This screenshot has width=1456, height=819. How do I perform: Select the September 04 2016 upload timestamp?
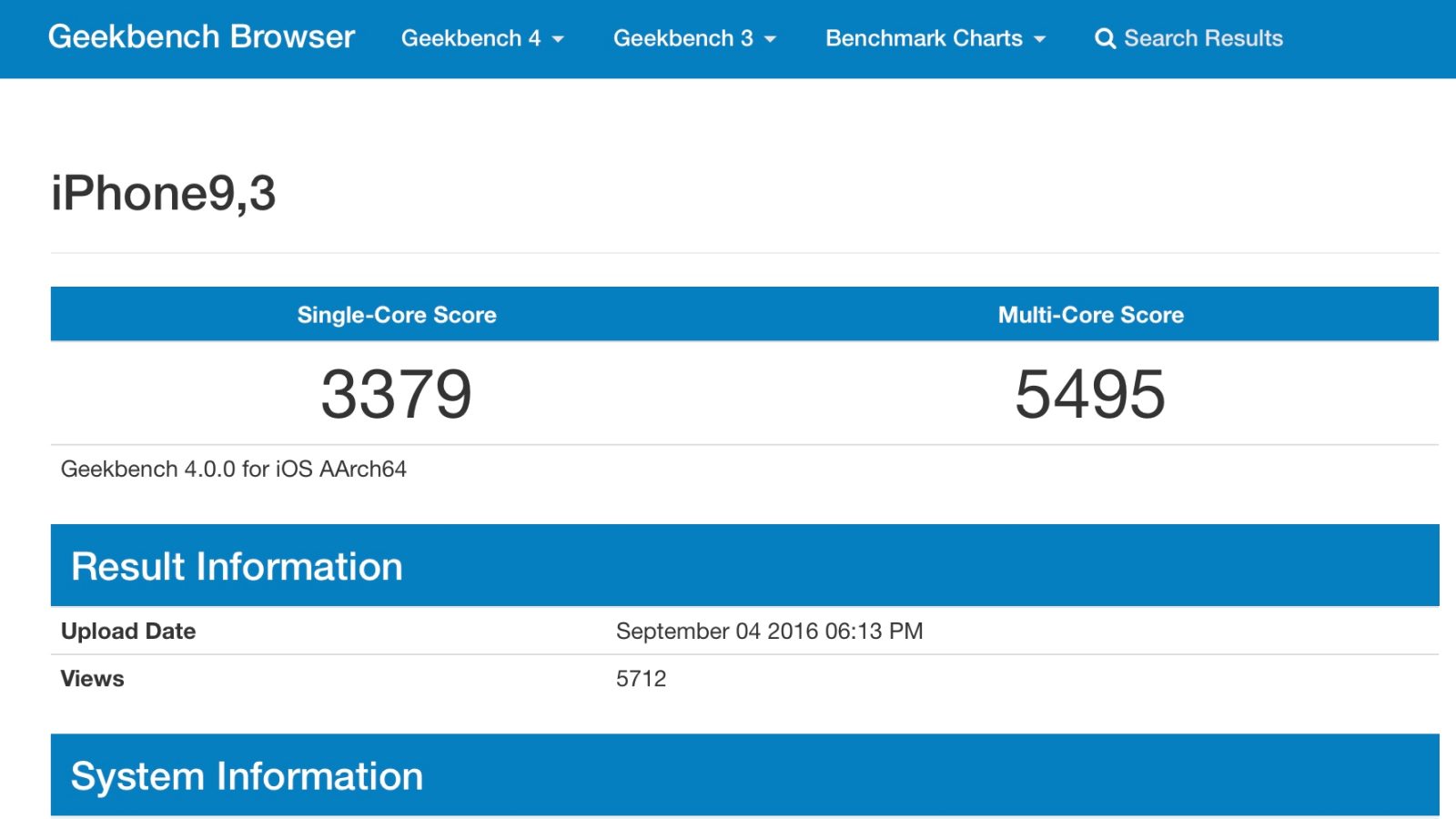769,631
